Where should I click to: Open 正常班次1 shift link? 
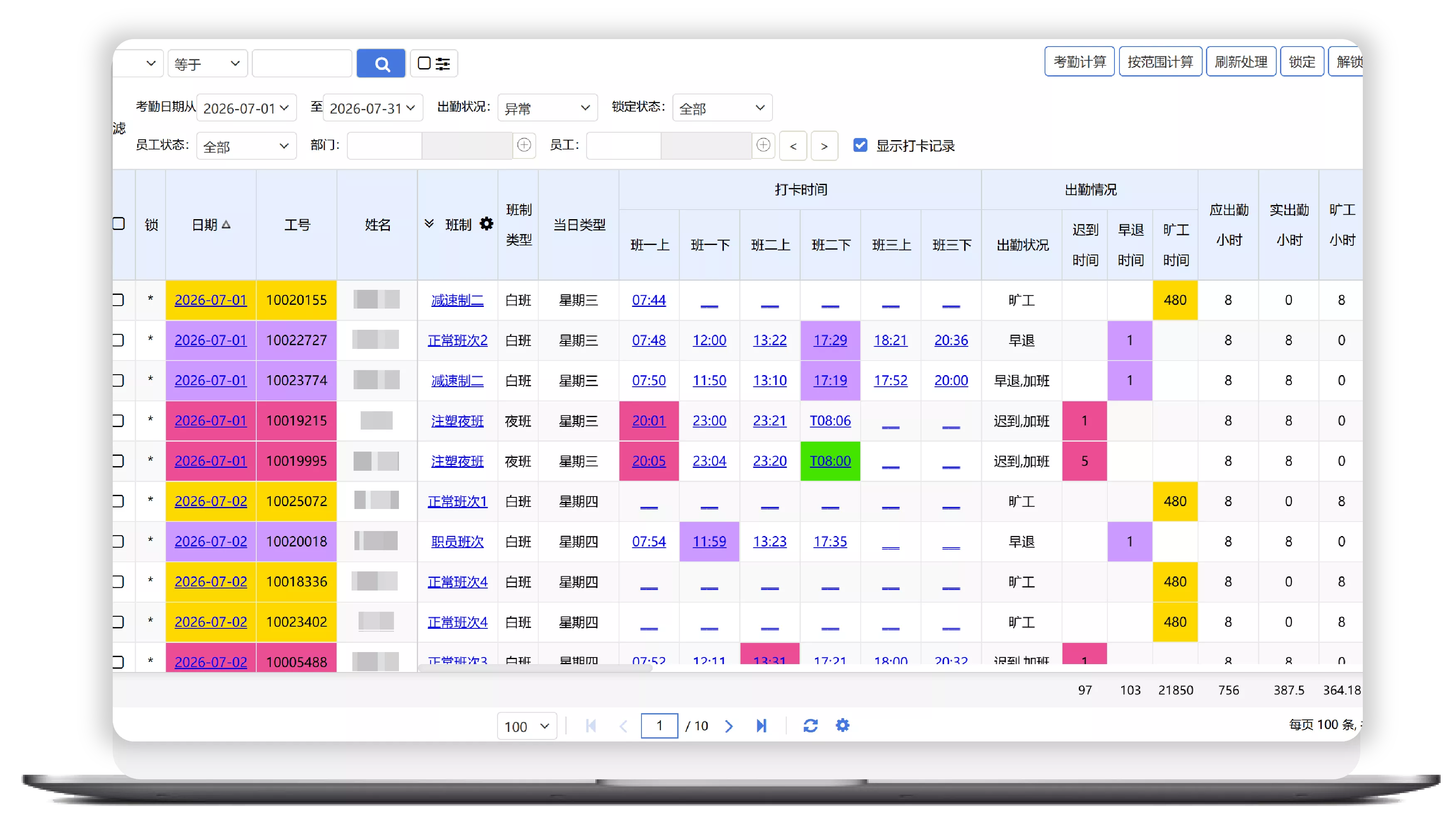point(458,501)
